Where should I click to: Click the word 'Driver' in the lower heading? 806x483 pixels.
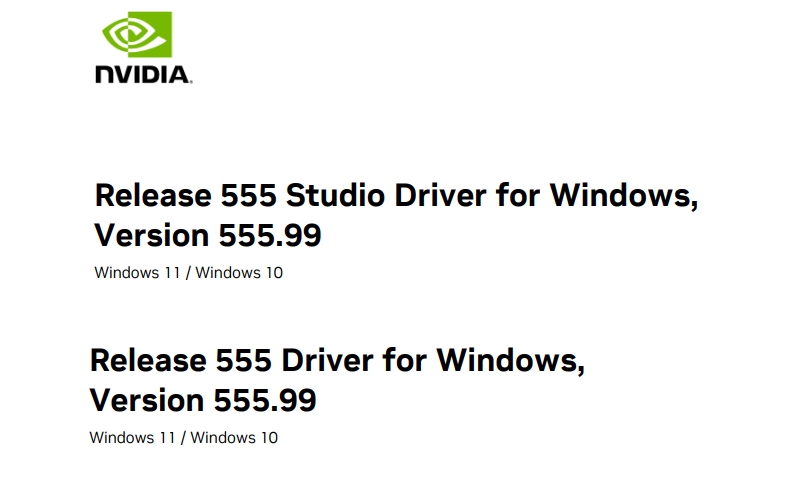327,360
